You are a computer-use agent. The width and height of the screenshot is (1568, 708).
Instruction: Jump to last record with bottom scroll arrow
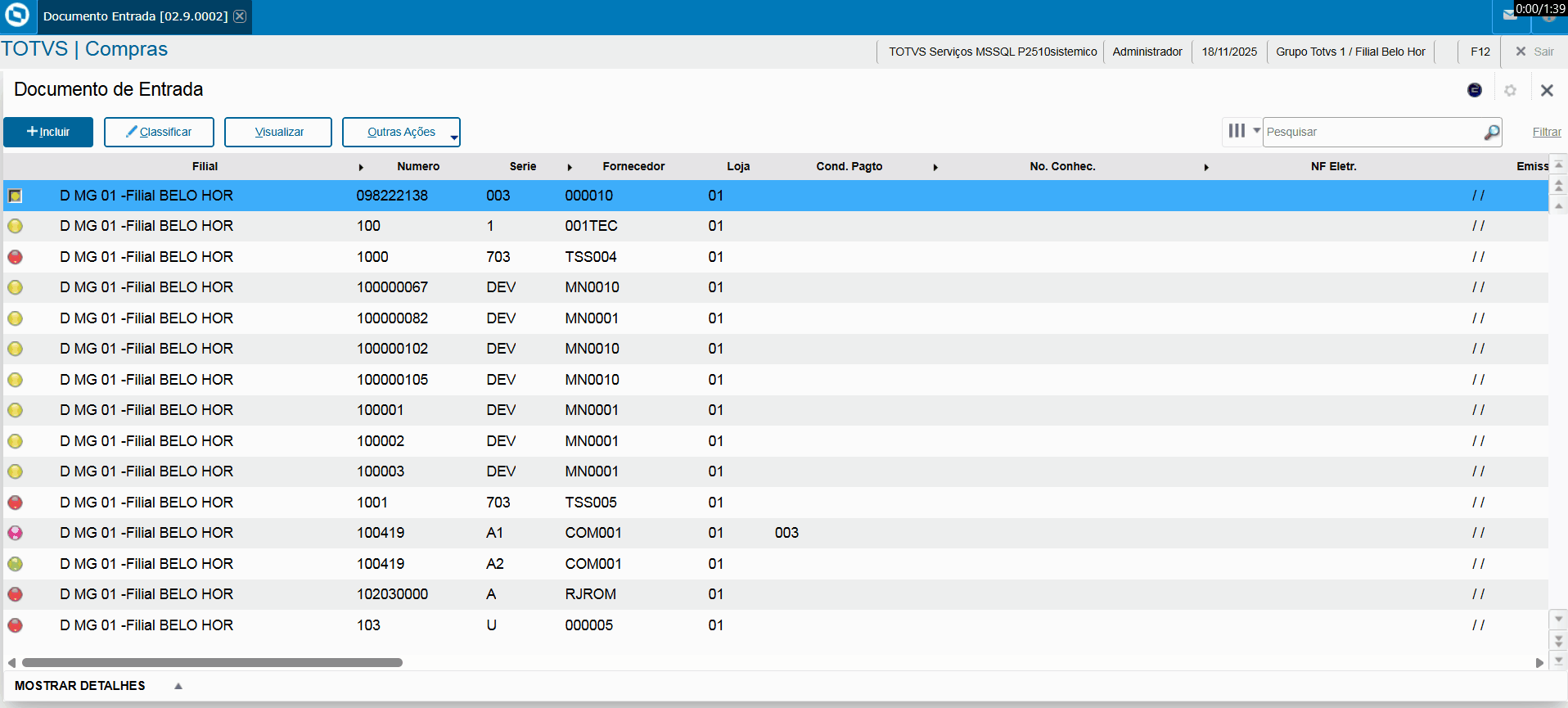click(x=1559, y=660)
